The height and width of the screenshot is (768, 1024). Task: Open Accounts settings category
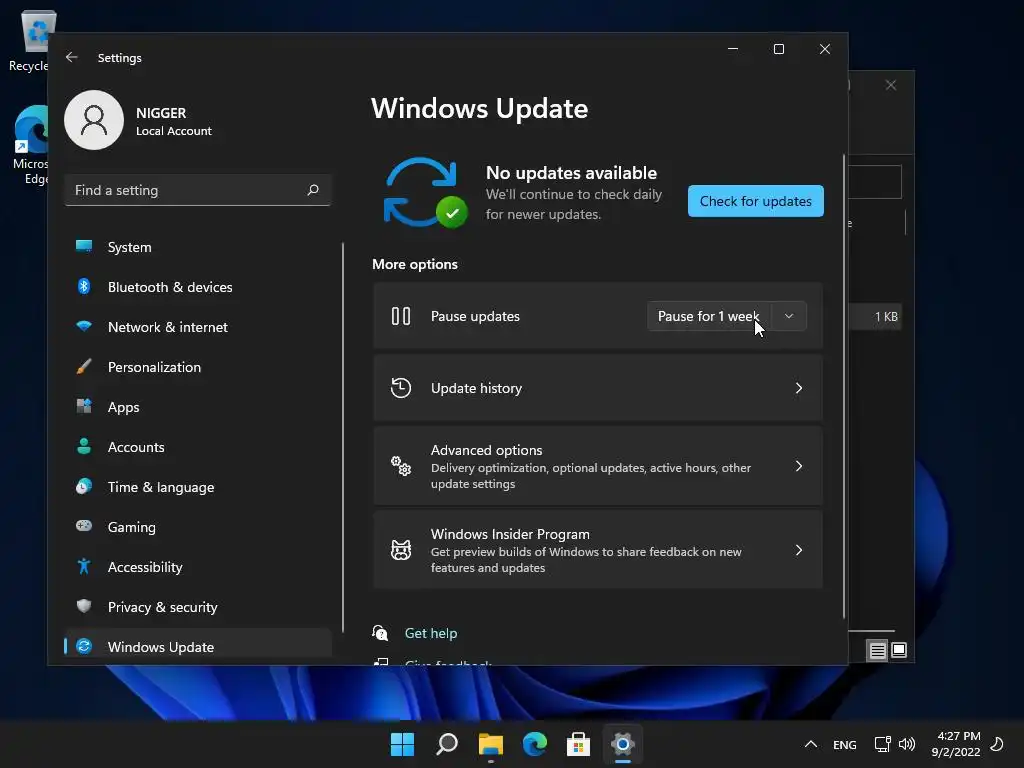[x=199, y=447]
